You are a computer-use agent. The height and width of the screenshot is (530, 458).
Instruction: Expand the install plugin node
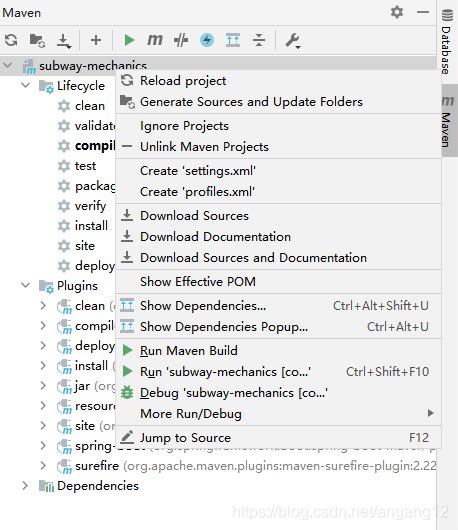point(43,366)
